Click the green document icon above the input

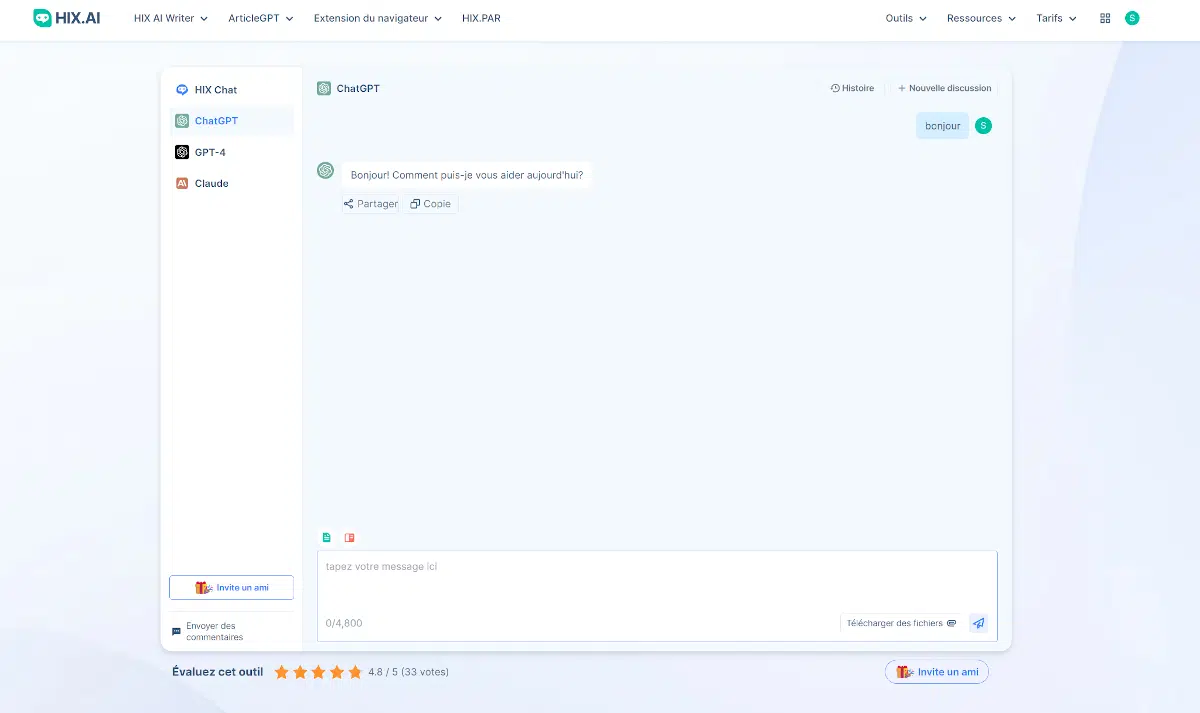(x=326, y=537)
